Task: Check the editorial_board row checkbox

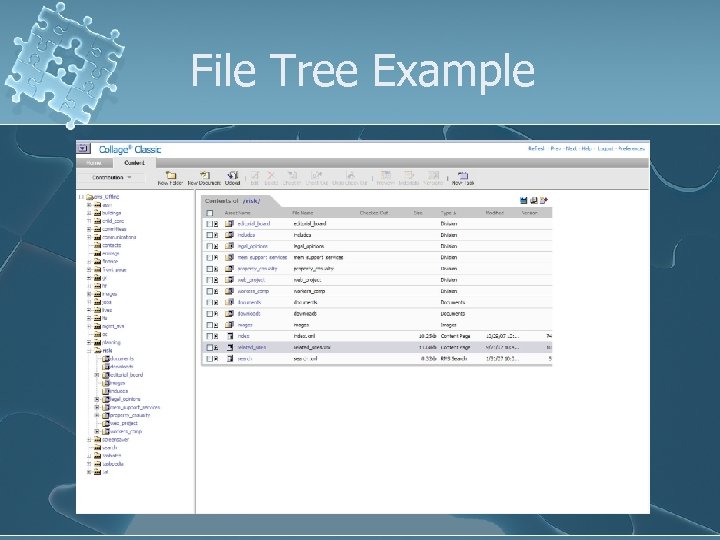Action: tap(209, 224)
